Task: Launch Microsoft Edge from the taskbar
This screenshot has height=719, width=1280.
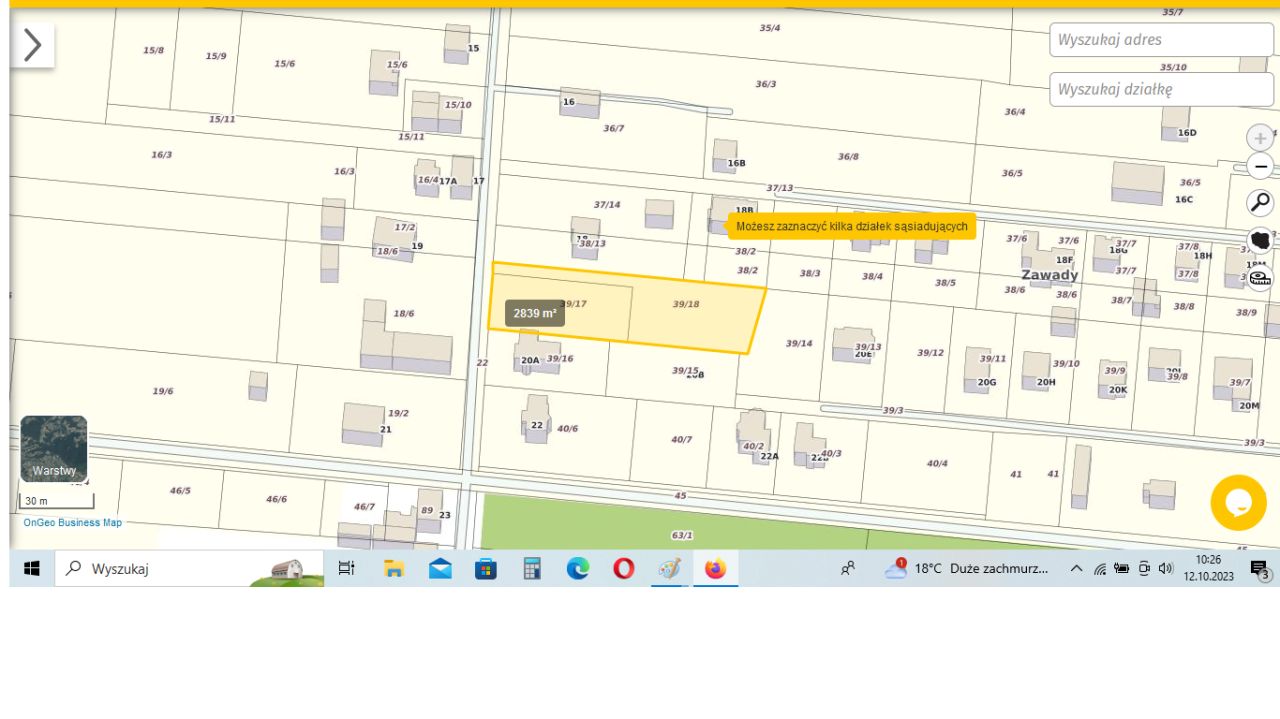Action: [x=578, y=569]
